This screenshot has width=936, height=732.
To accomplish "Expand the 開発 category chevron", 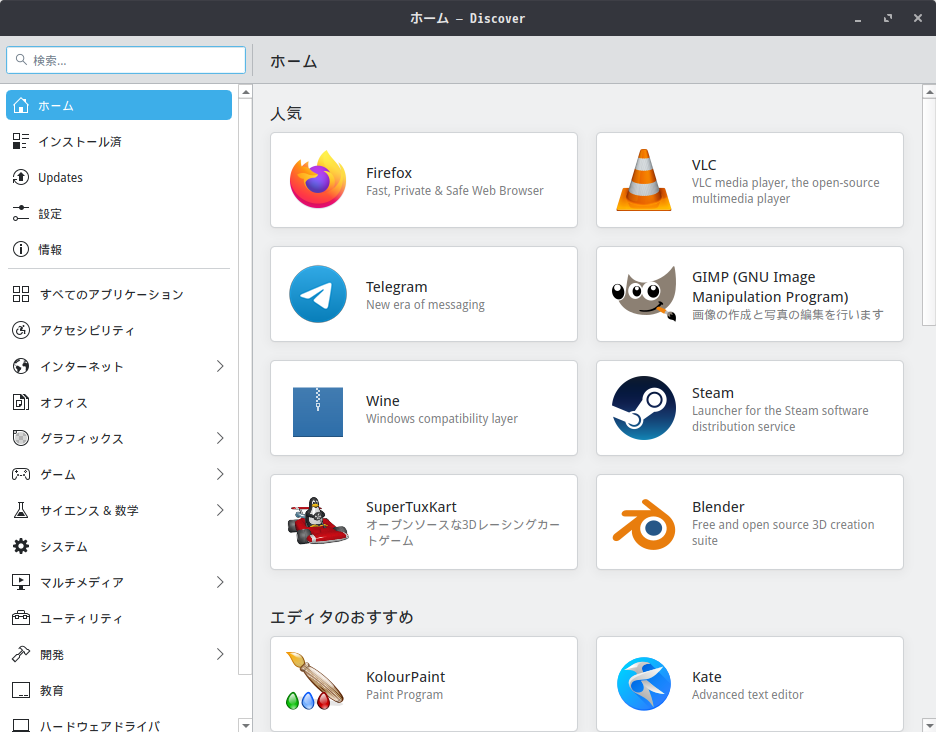I will (220, 654).
